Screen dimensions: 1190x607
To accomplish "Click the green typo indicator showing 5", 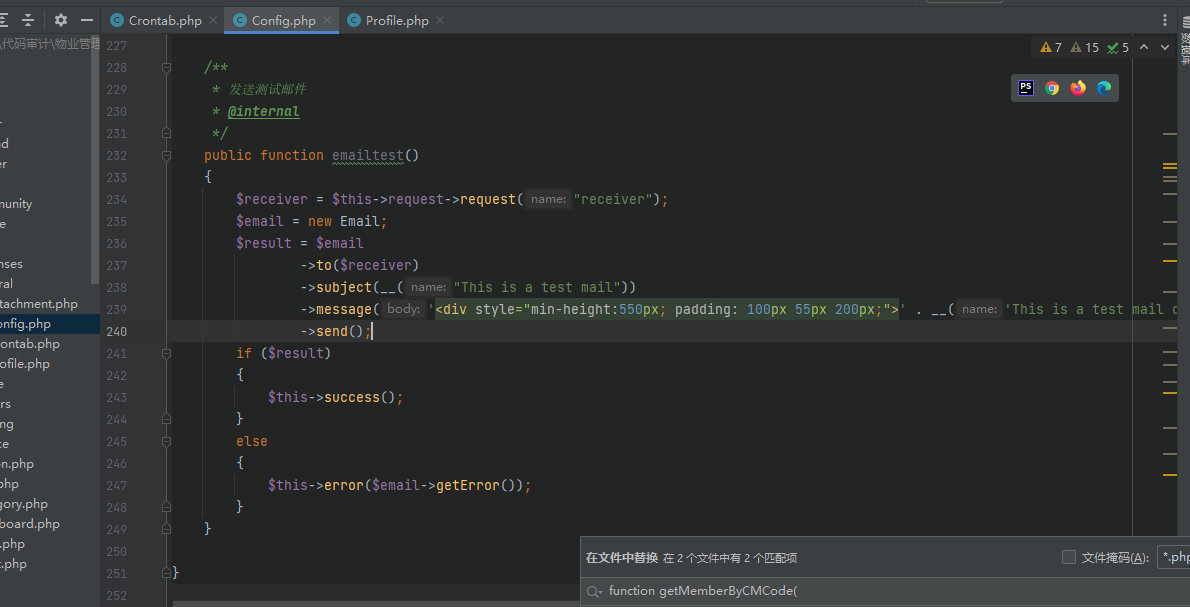I will (x=1118, y=47).
